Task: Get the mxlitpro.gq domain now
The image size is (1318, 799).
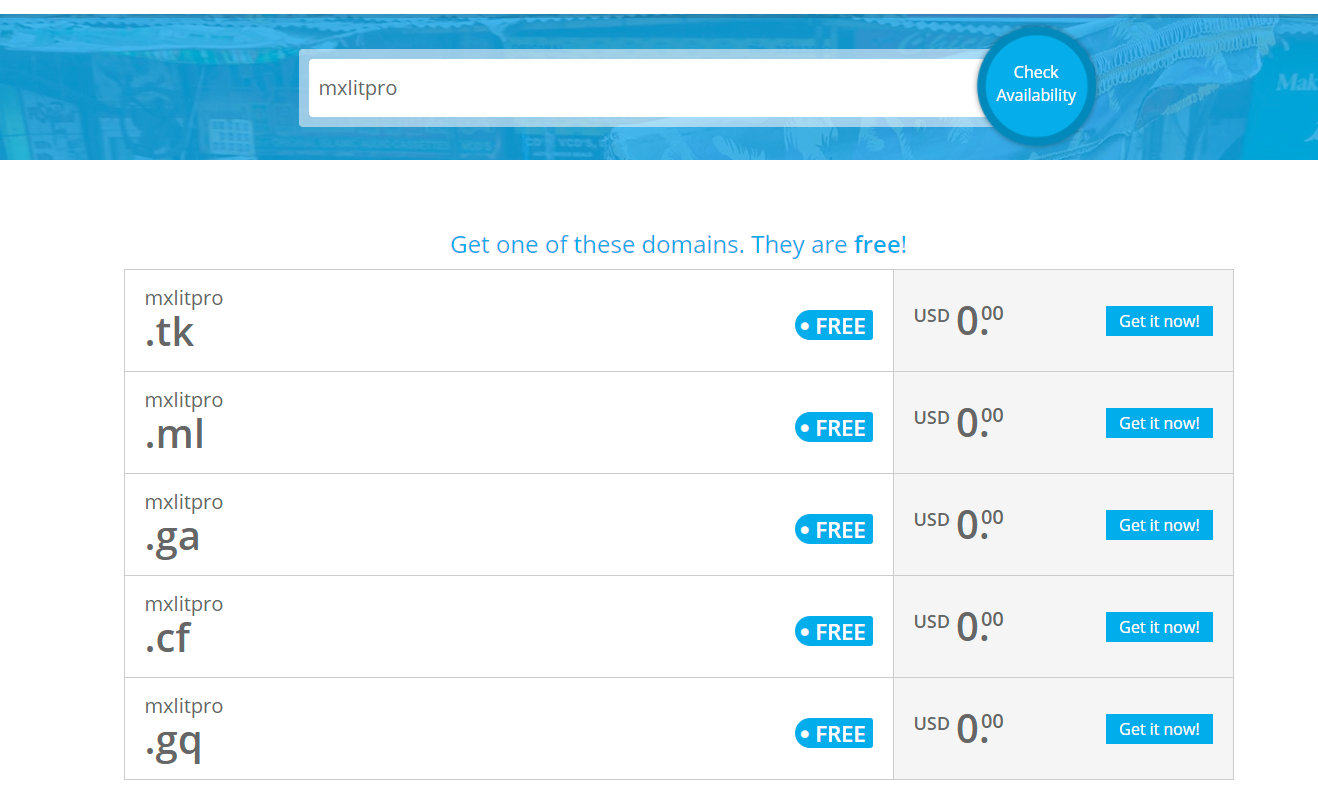Action: (1158, 729)
